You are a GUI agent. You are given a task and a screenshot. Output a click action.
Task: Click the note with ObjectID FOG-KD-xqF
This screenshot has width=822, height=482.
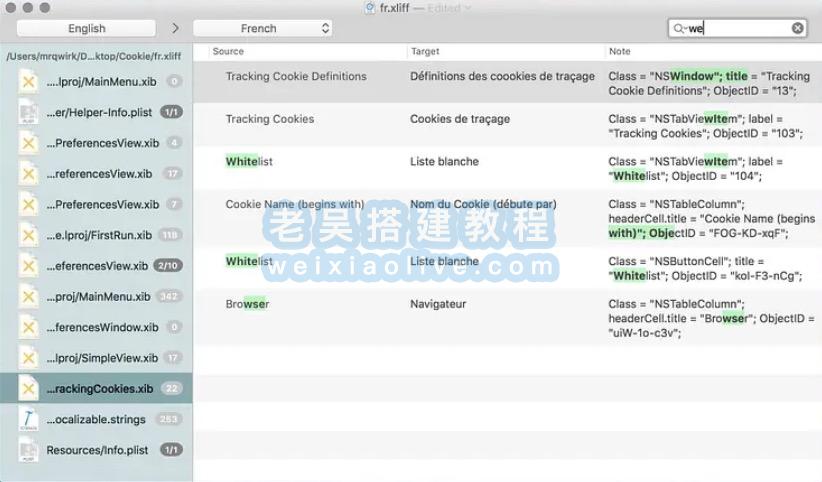tap(711, 219)
